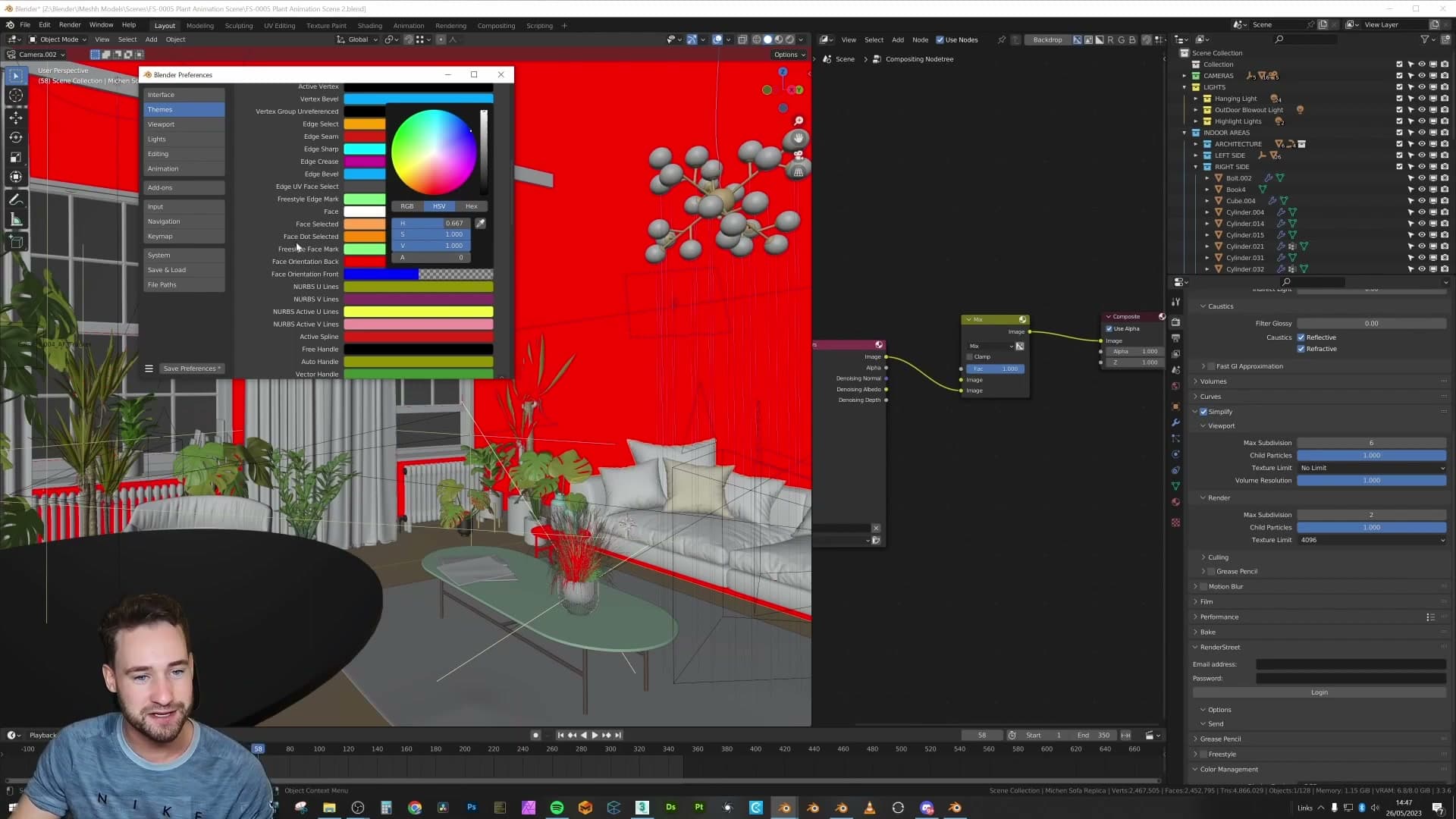This screenshot has height=819, width=1456.
Task: Toggle the Use Nodes checkbox
Action: (940, 40)
